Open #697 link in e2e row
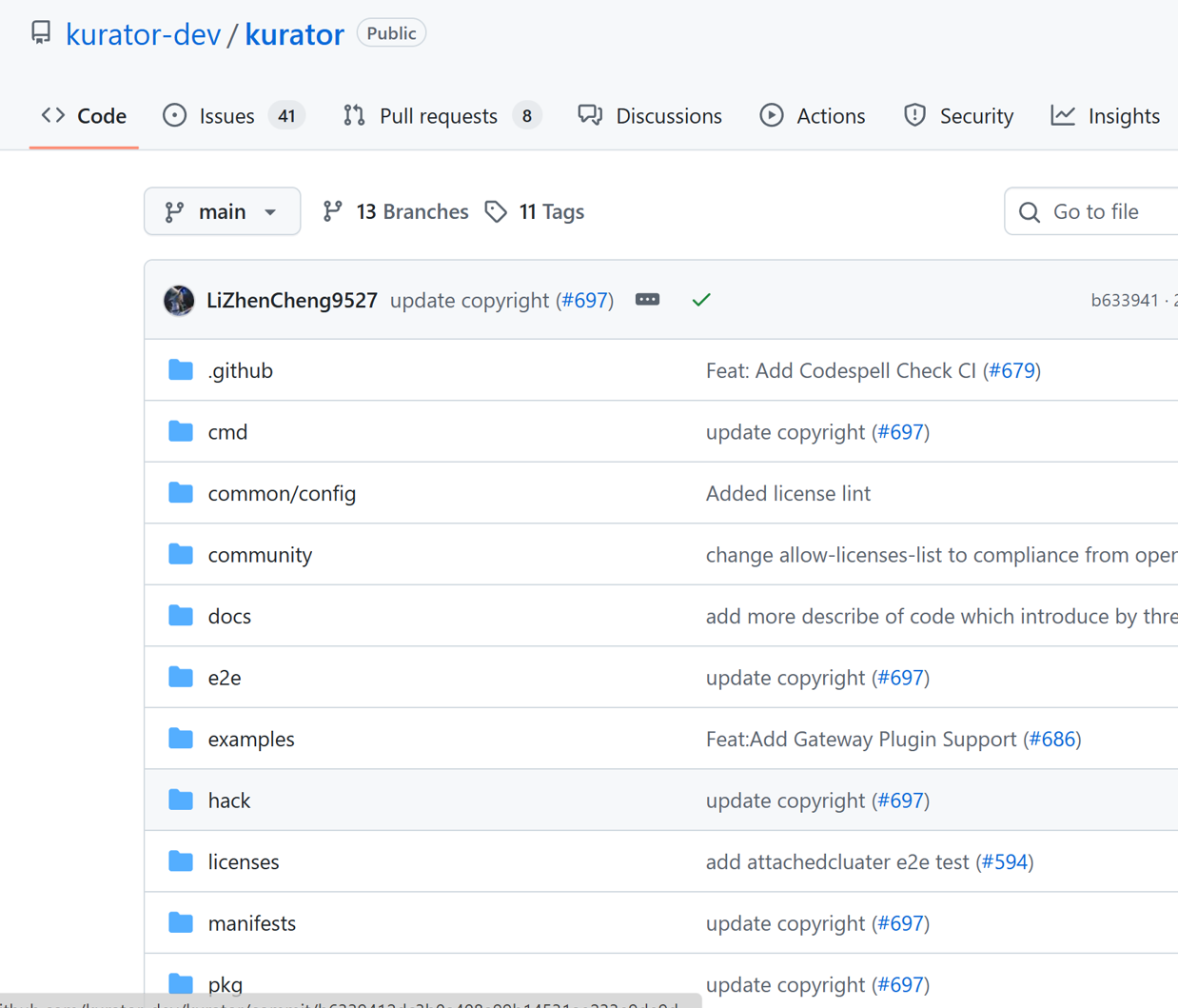 click(901, 678)
